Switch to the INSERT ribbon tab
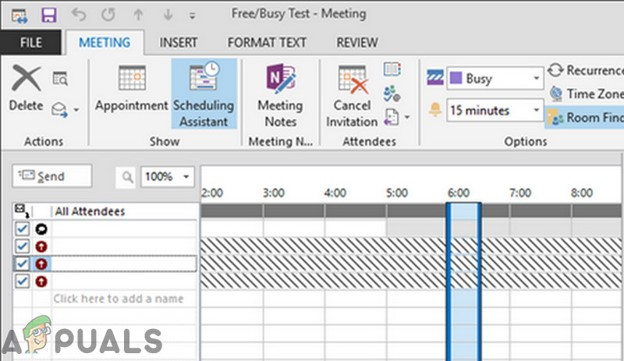Screen dimensions: 624x361 pos(178,42)
